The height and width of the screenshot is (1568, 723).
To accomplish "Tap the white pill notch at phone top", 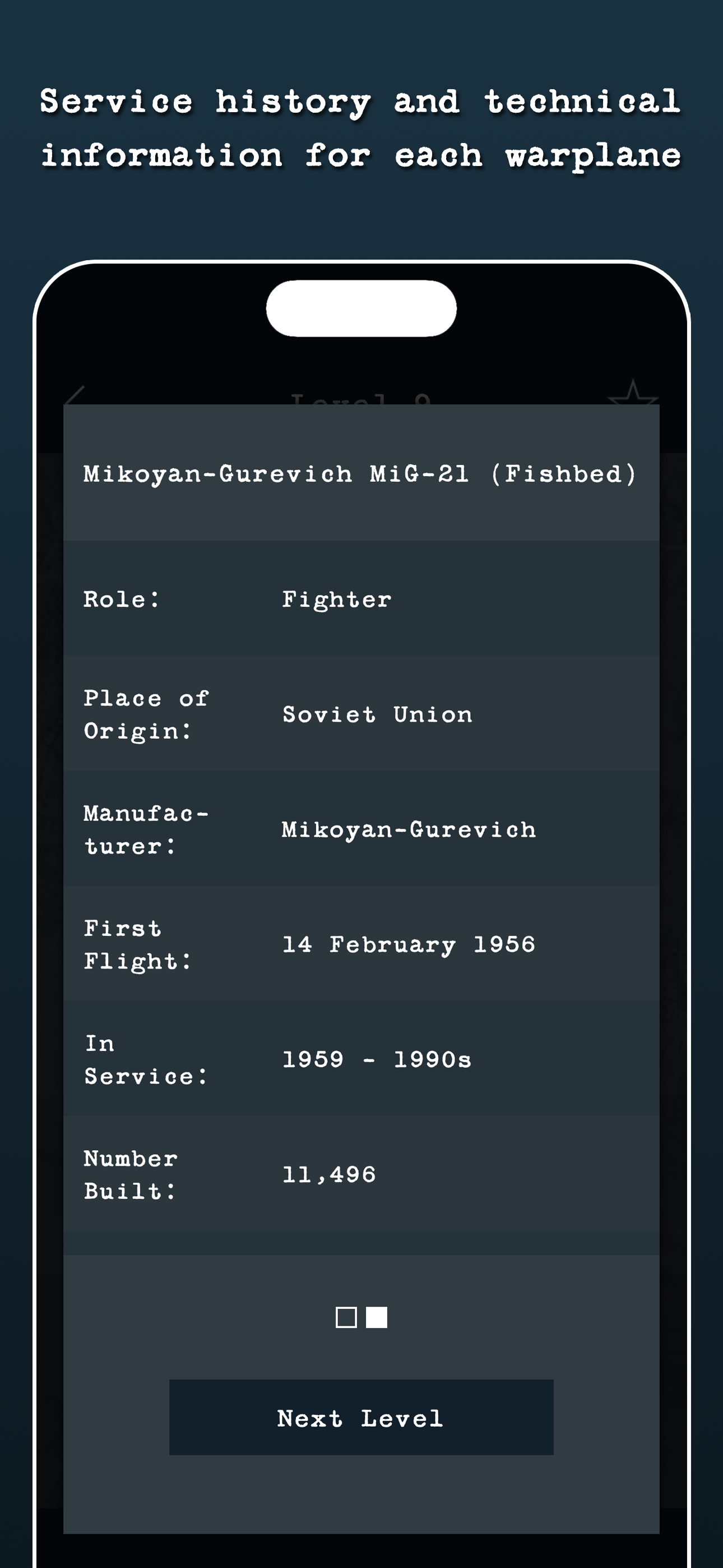I will [361, 308].
